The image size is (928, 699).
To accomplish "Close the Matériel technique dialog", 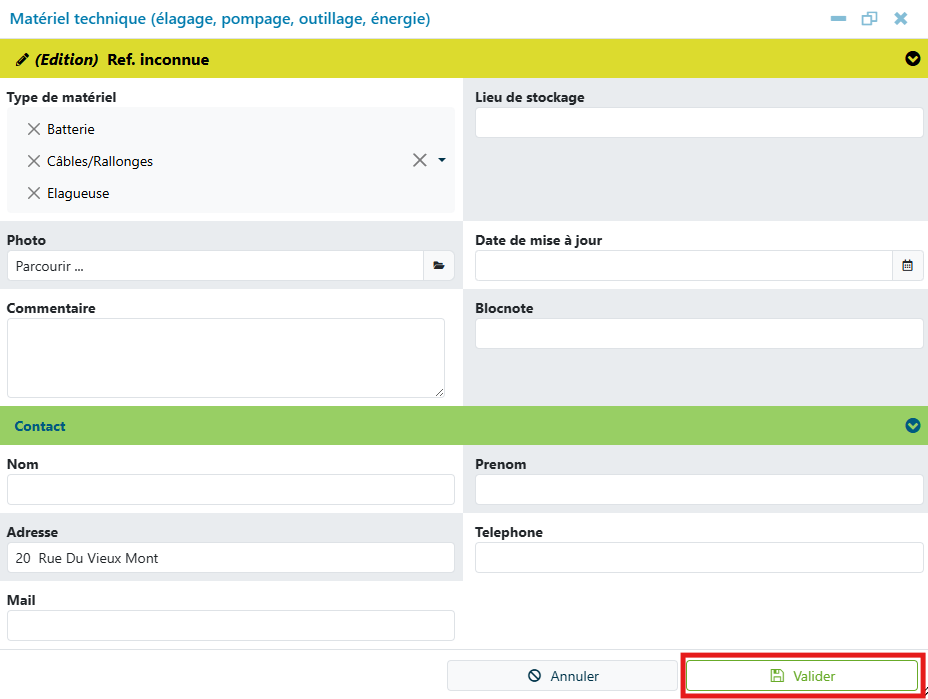I will [x=900, y=19].
